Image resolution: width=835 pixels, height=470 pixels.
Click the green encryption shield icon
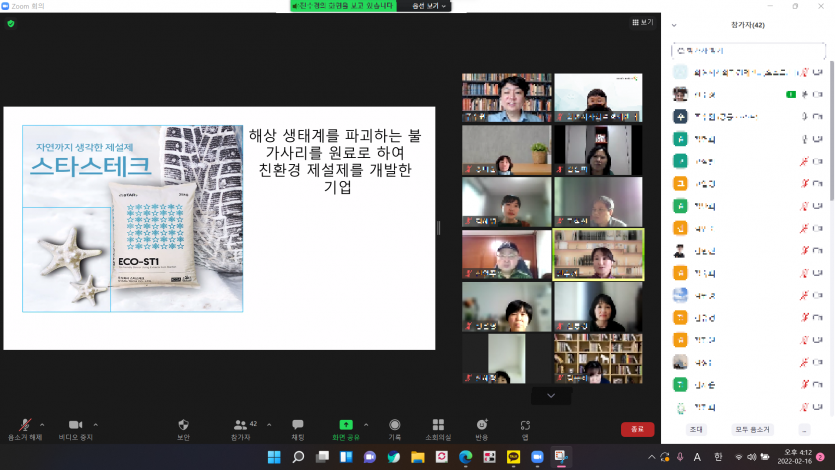[11, 23]
